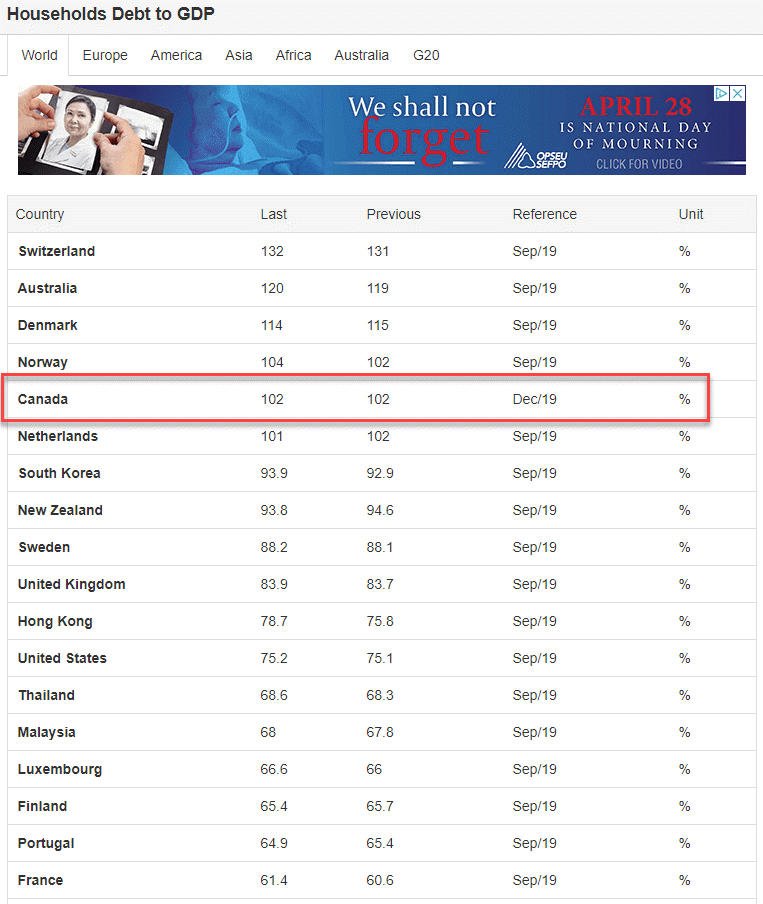This screenshot has width=763, height=904.
Task: Open the Hong Kong country link
Action: pyautogui.click(x=55, y=621)
